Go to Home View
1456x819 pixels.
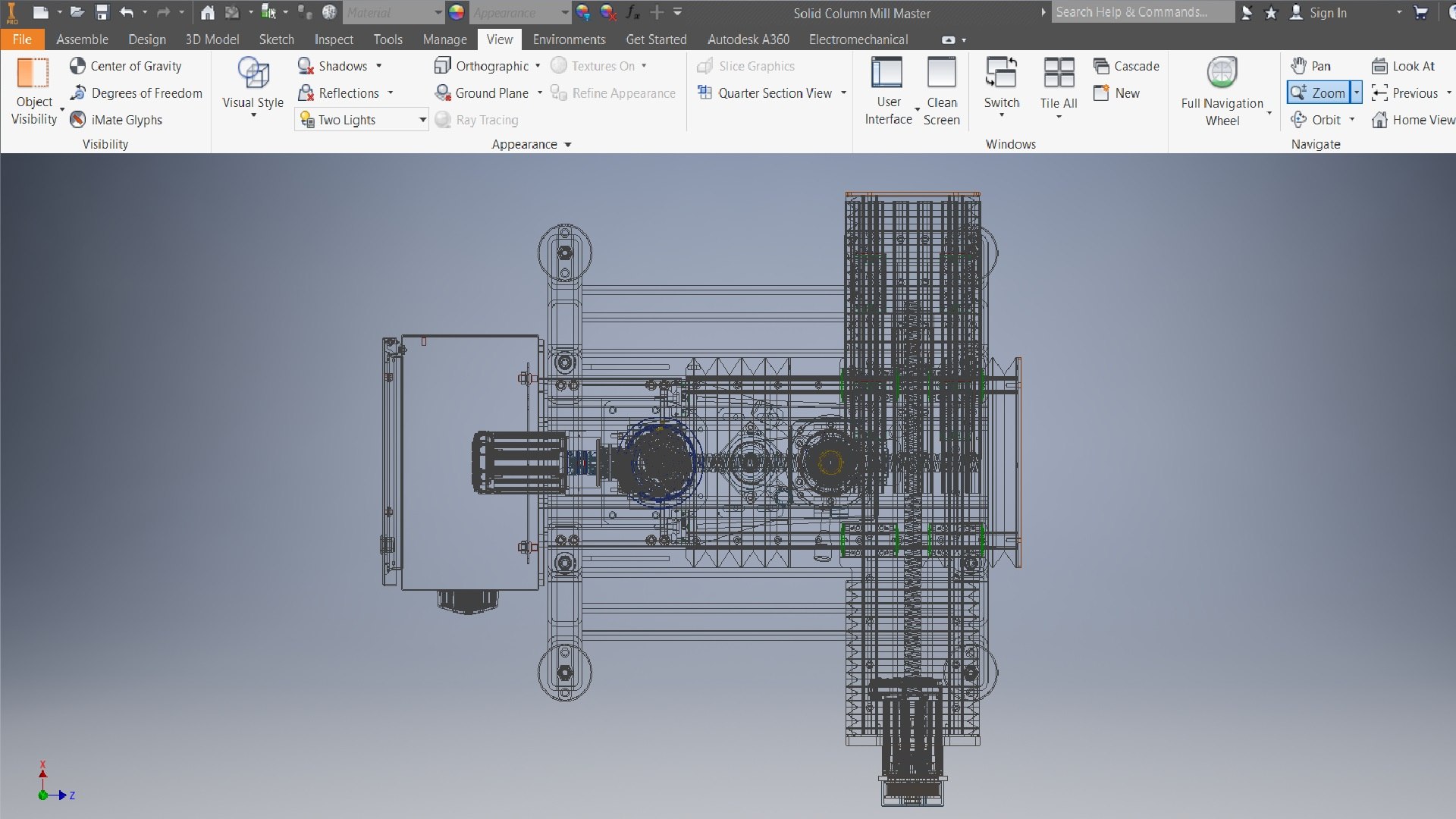tap(1413, 120)
